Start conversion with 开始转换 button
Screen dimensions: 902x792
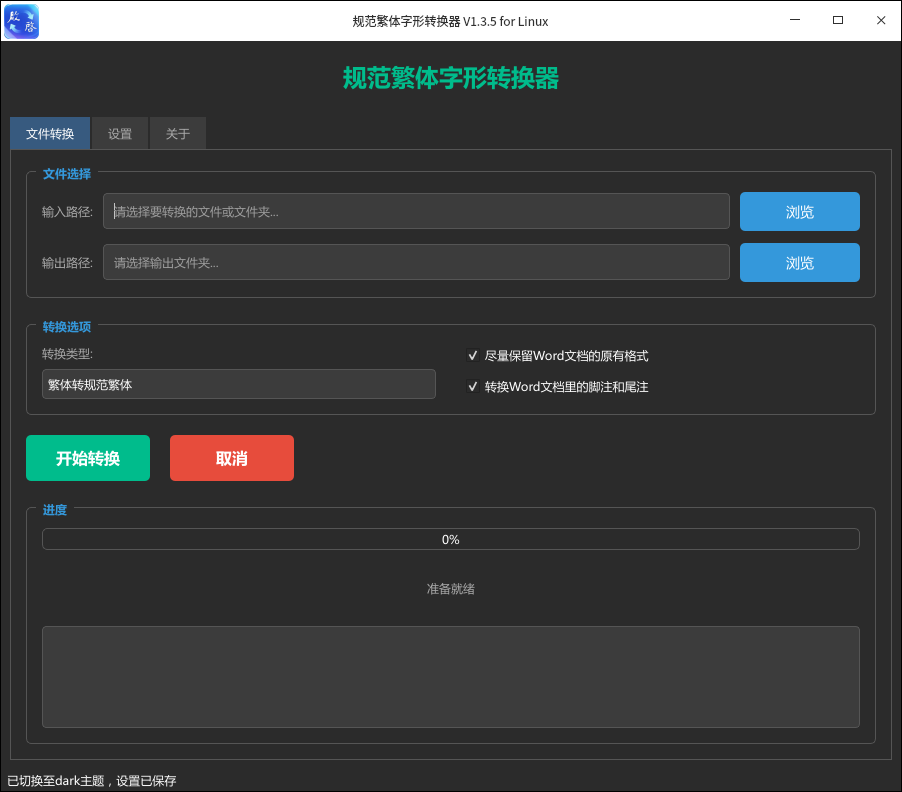88,458
